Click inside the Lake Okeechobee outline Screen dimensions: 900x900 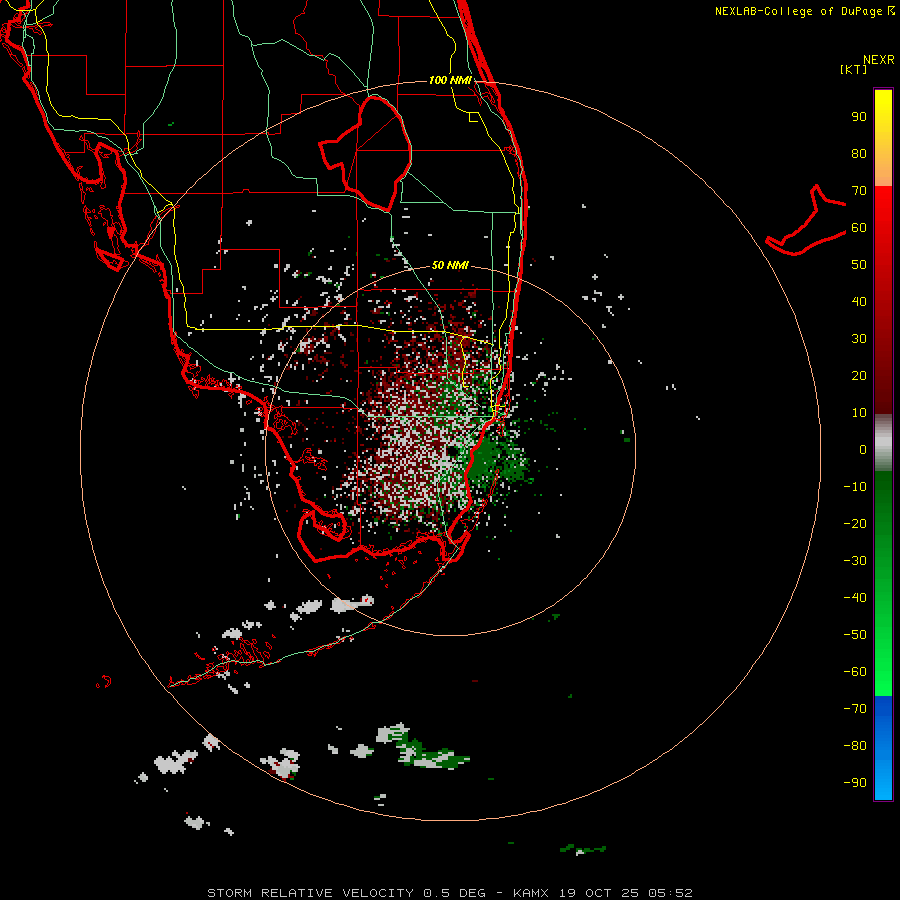376,152
